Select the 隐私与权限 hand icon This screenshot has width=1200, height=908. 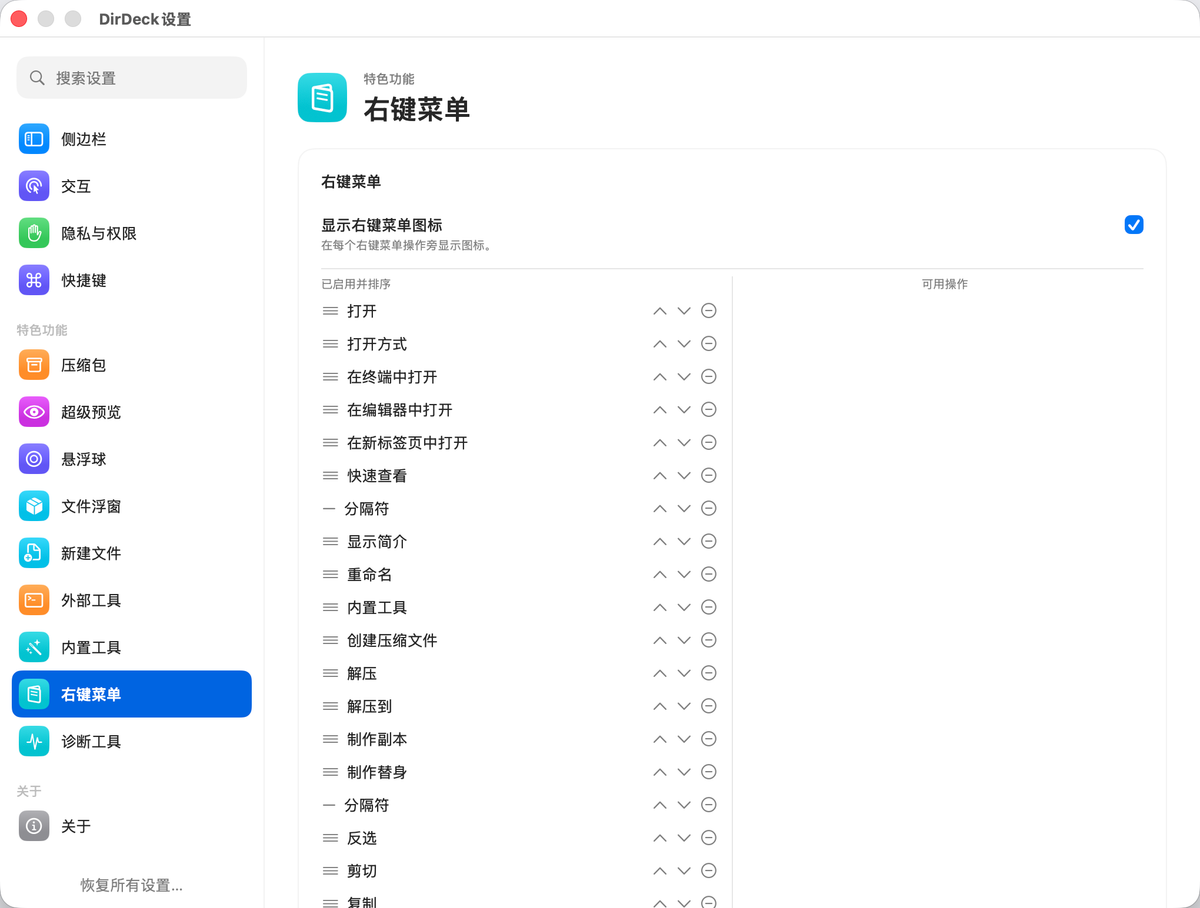point(34,233)
